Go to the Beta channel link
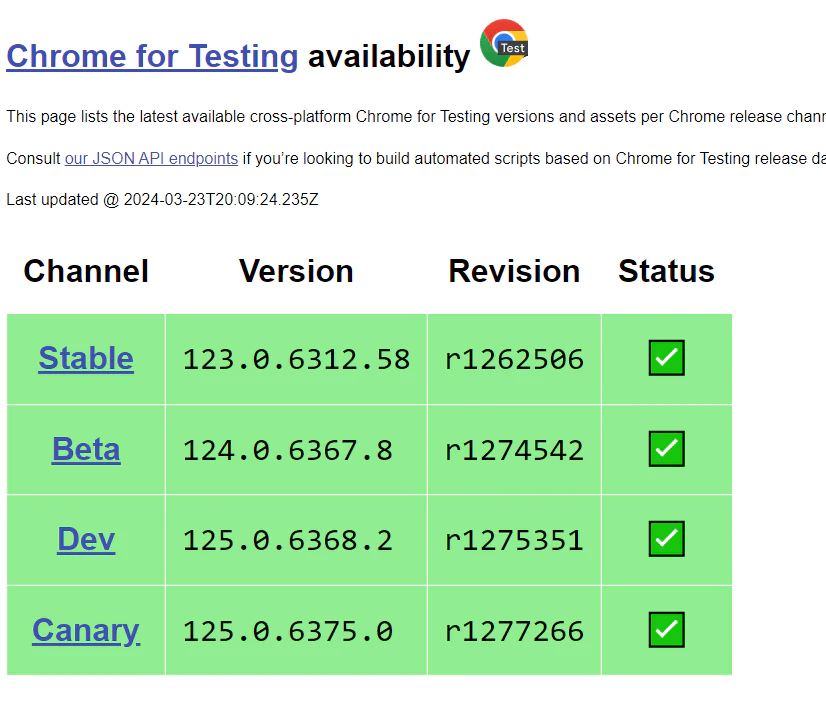 click(86, 450)
